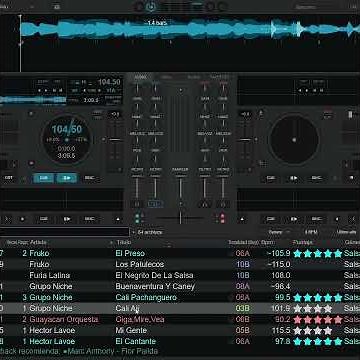
Task: Select the 'Los Patulecos' track row
Action: (x=180, y=264)
